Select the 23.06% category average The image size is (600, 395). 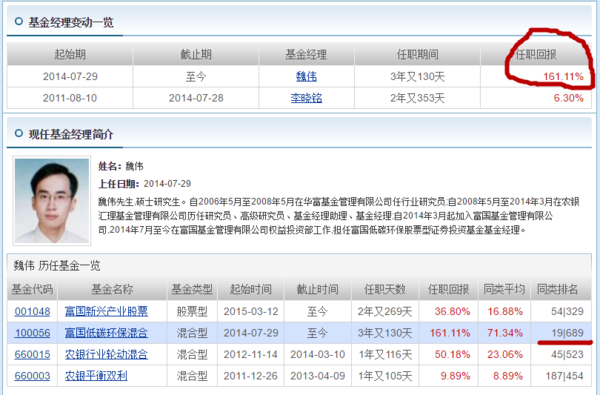click(x=505, y=354)
